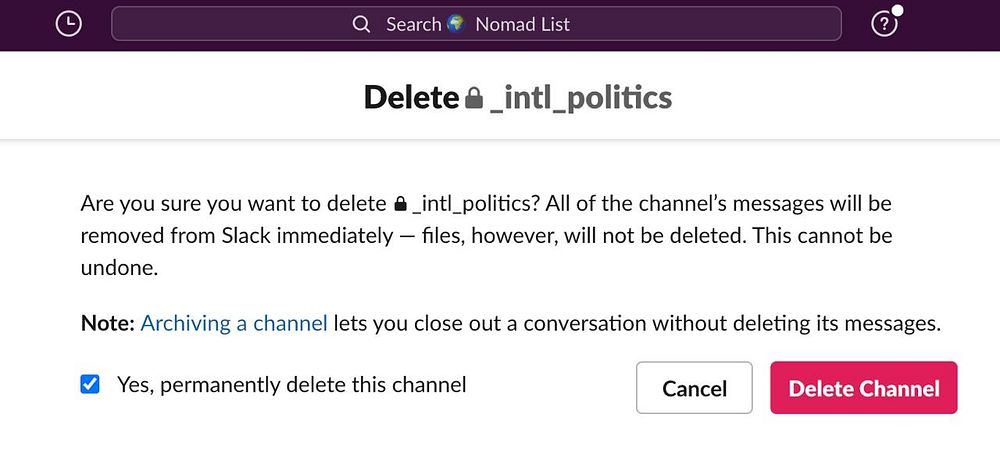
Task: Click the lock icon in dialog title
Action: click(x=474, y=98)
